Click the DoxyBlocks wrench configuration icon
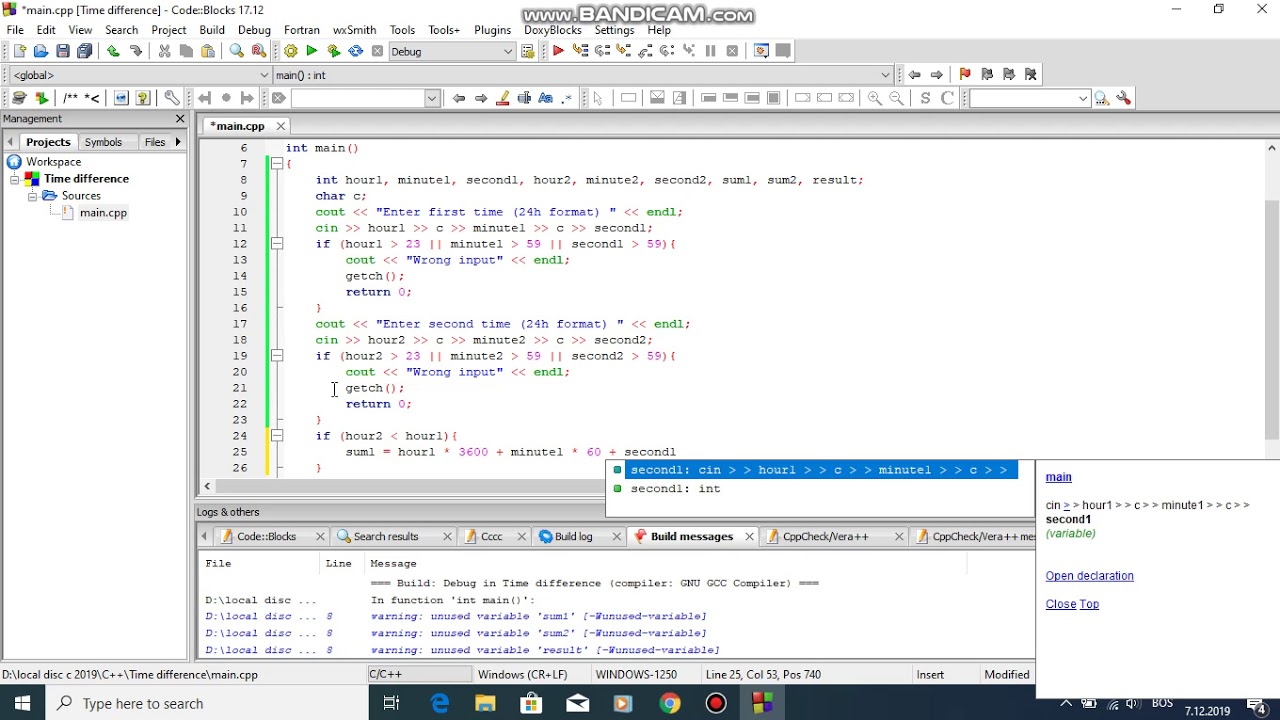 [172, 98]
